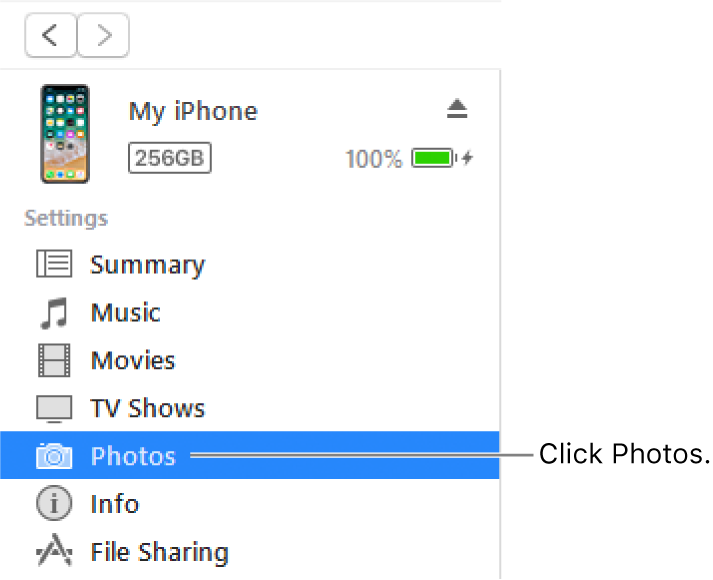Click the battery level indicator

[x=434, y=158]
